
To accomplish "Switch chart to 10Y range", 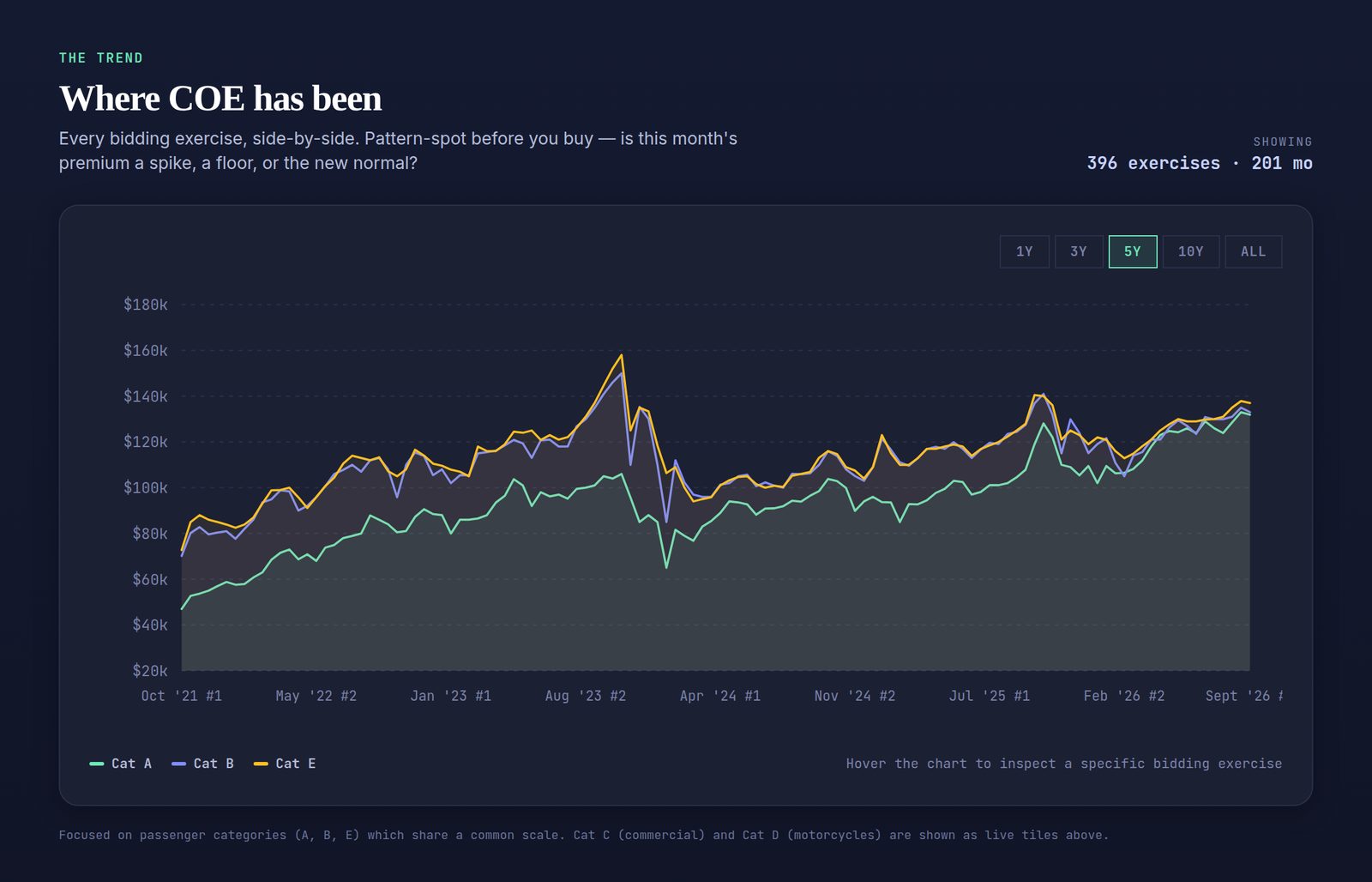I will pyautogui.click(x=1191, y=251).
